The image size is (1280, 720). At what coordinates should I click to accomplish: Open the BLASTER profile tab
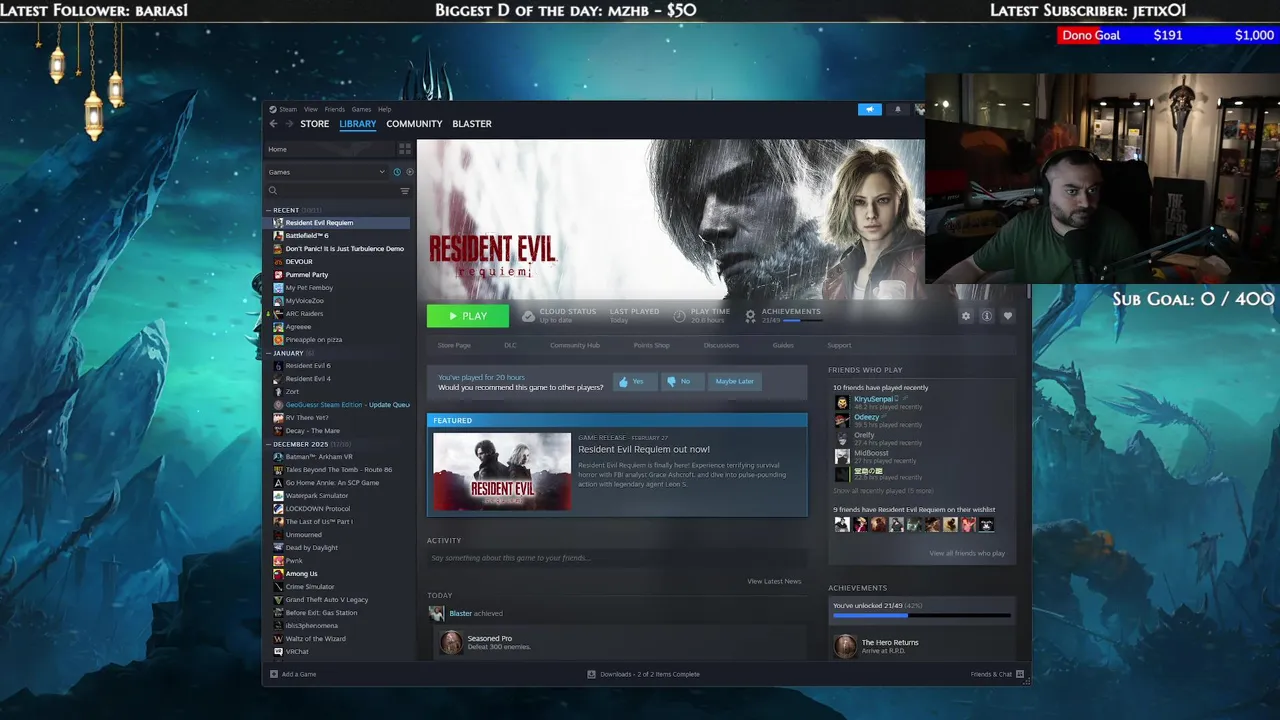472,124
